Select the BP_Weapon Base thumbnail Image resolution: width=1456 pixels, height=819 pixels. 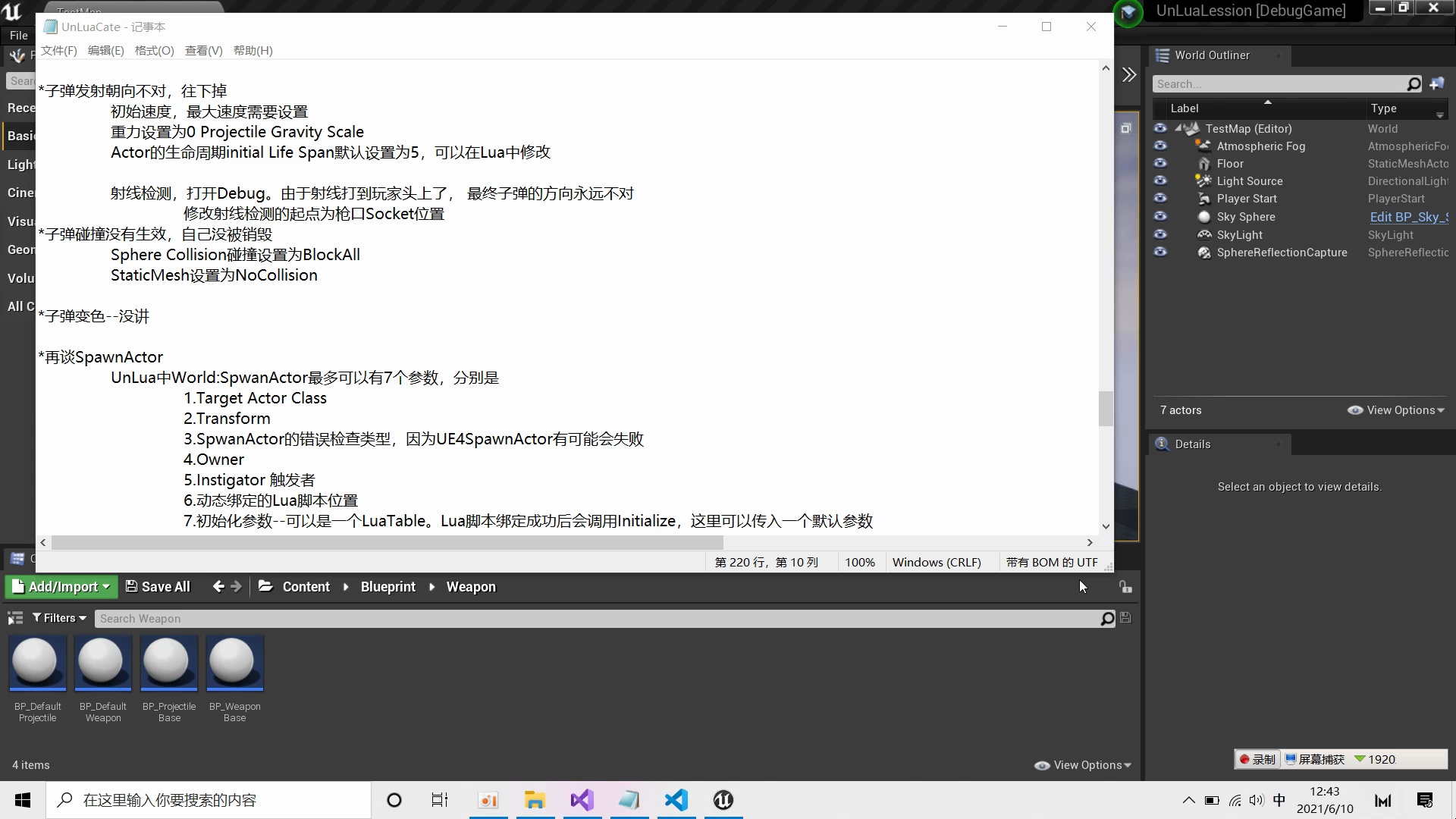(x=235, y=663)
